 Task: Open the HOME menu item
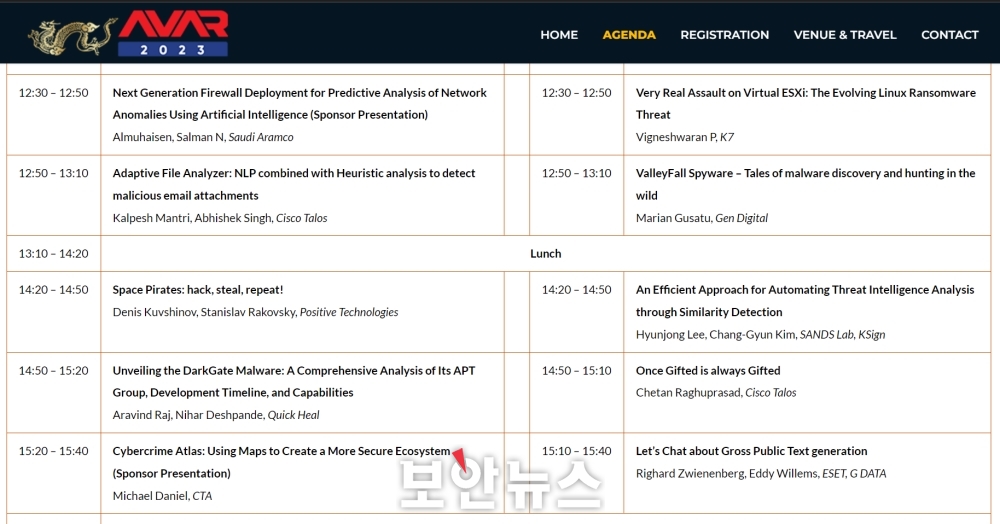(559, 35)
